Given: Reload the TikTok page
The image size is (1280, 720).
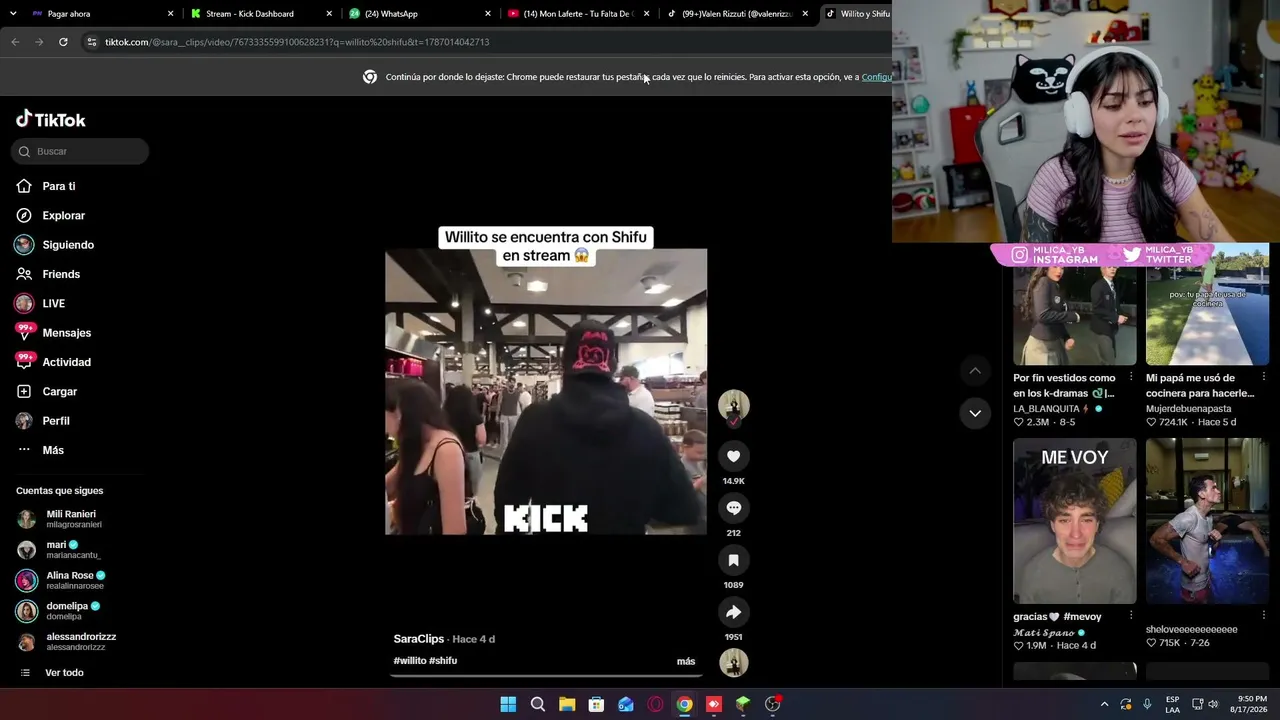Looking at the screenshot, I should coord(63,42).
